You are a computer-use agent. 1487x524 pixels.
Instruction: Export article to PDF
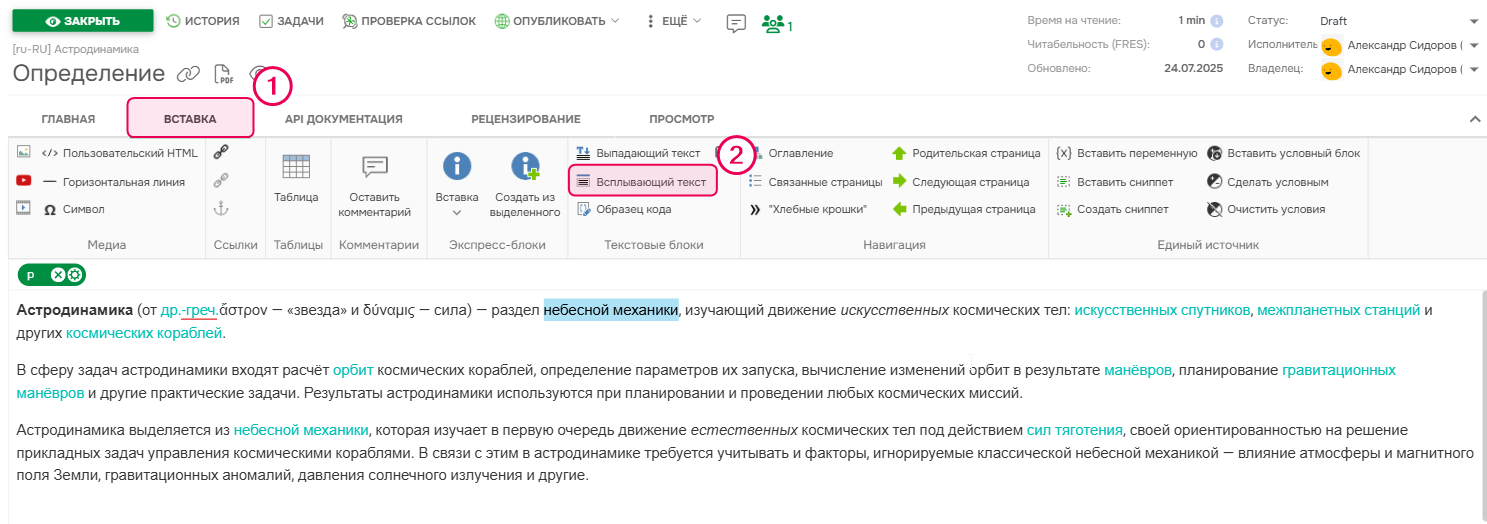tap(225, 74)
